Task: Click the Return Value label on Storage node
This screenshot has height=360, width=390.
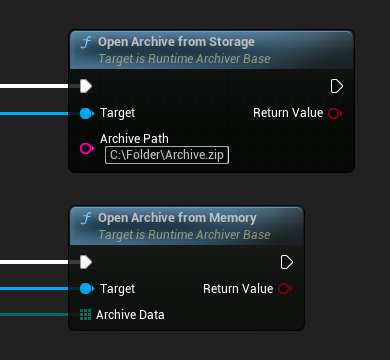Action: coord(288,113)
